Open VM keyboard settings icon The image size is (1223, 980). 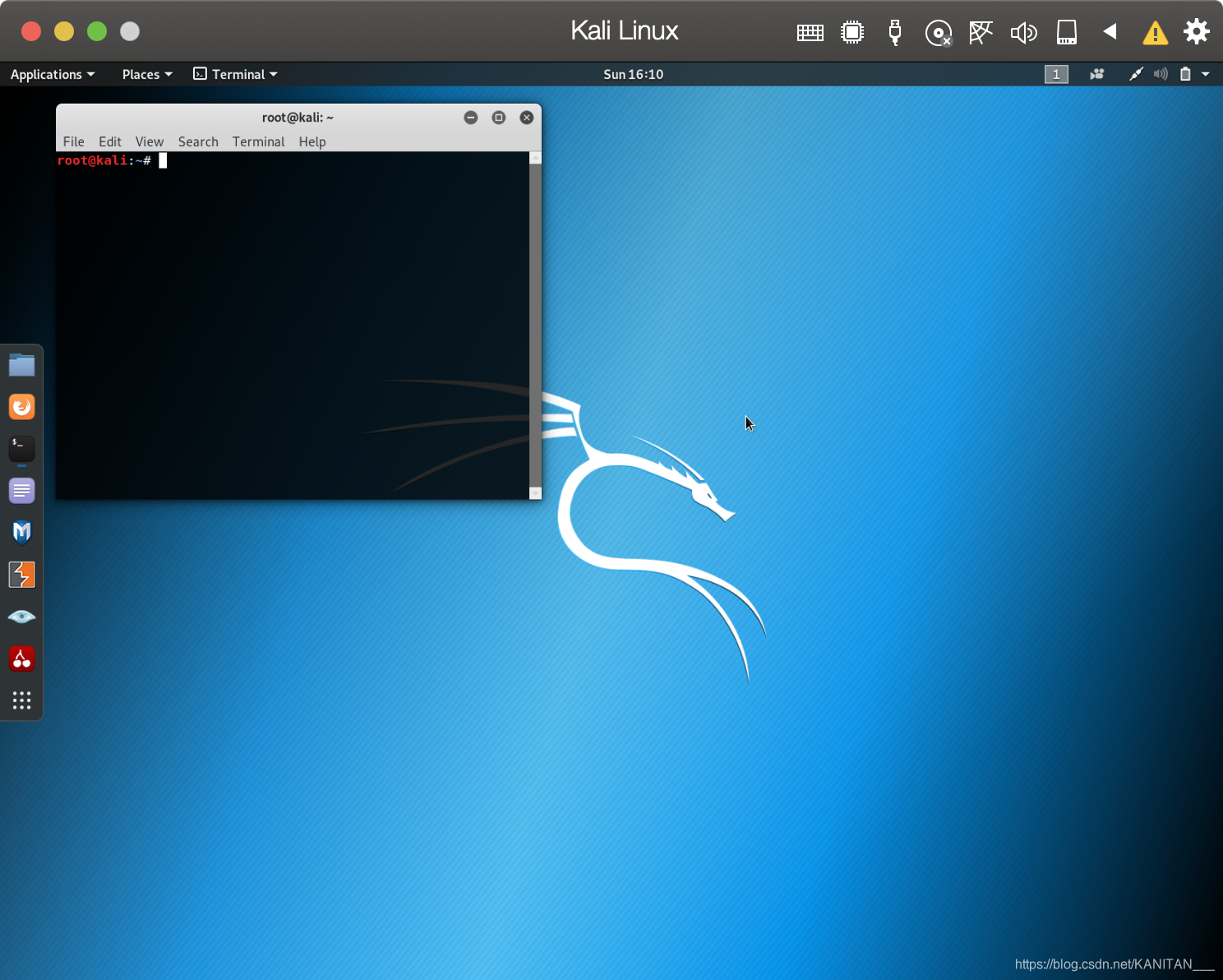(810, 33)
